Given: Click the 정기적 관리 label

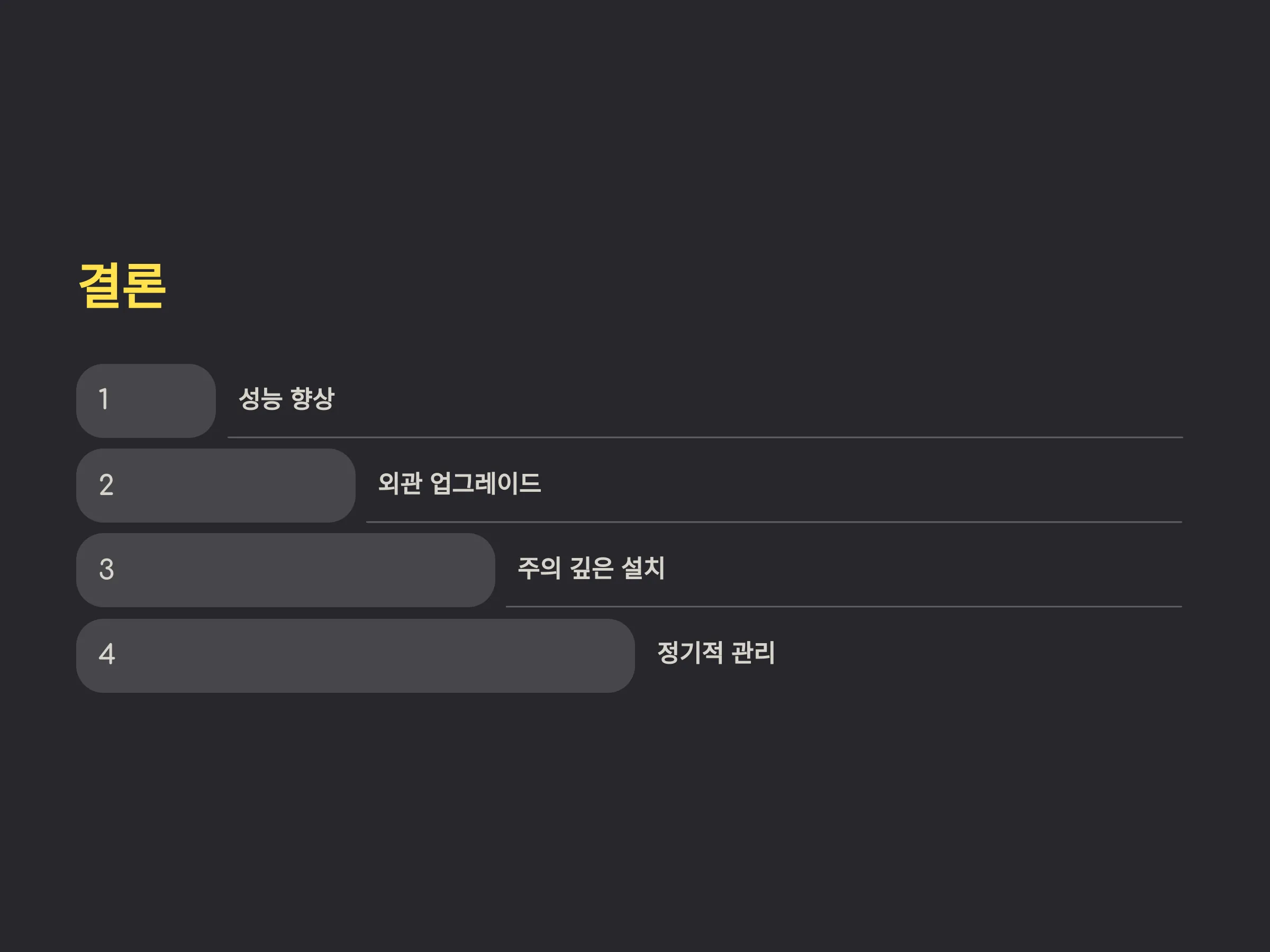Looking at the screenshot, I should click(716, 653).
